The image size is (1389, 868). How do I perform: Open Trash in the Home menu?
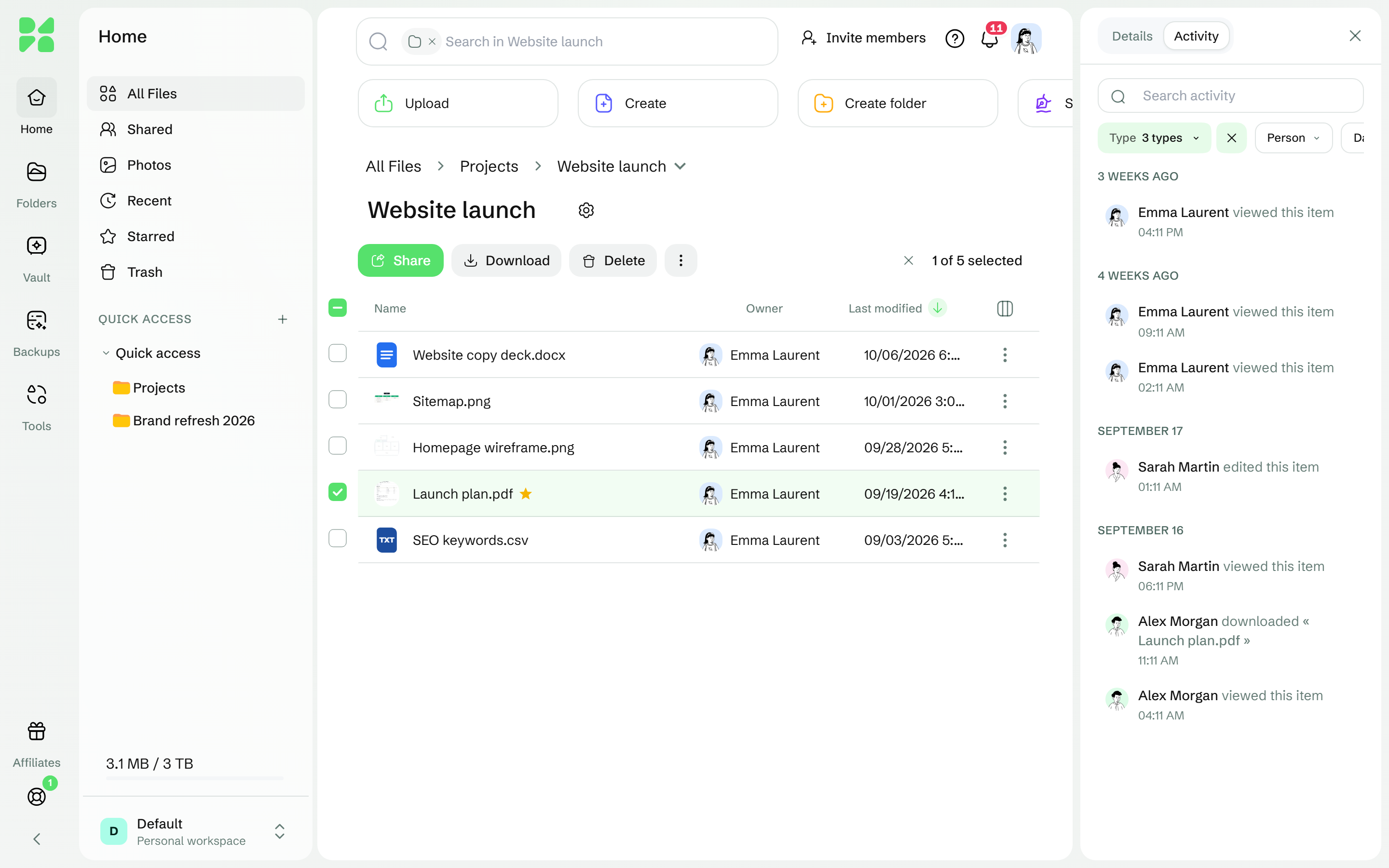click(195, 272)
